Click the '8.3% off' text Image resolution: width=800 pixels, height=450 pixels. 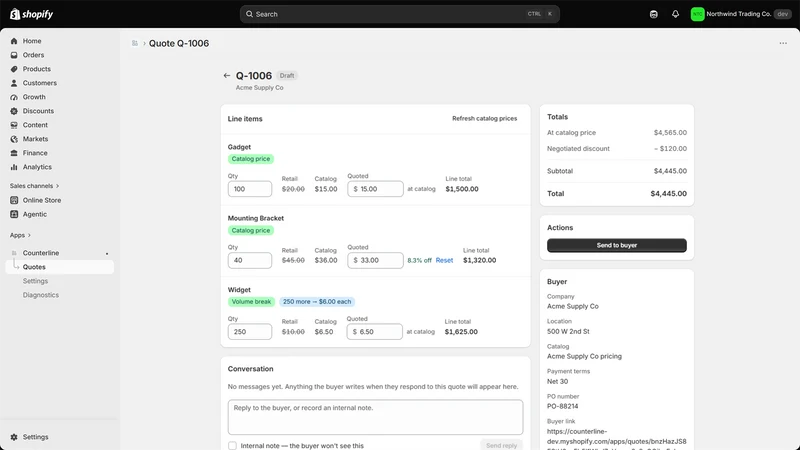click(x=419, y=260)
